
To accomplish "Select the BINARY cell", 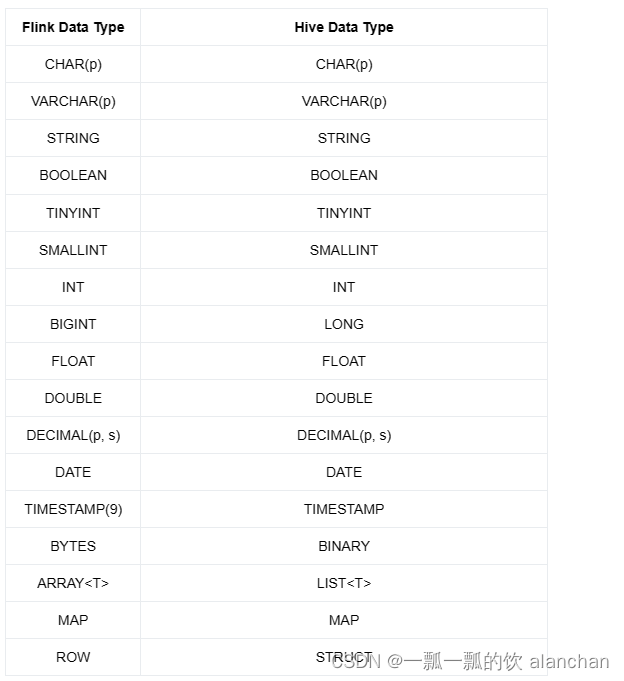I will pos(344,546).
